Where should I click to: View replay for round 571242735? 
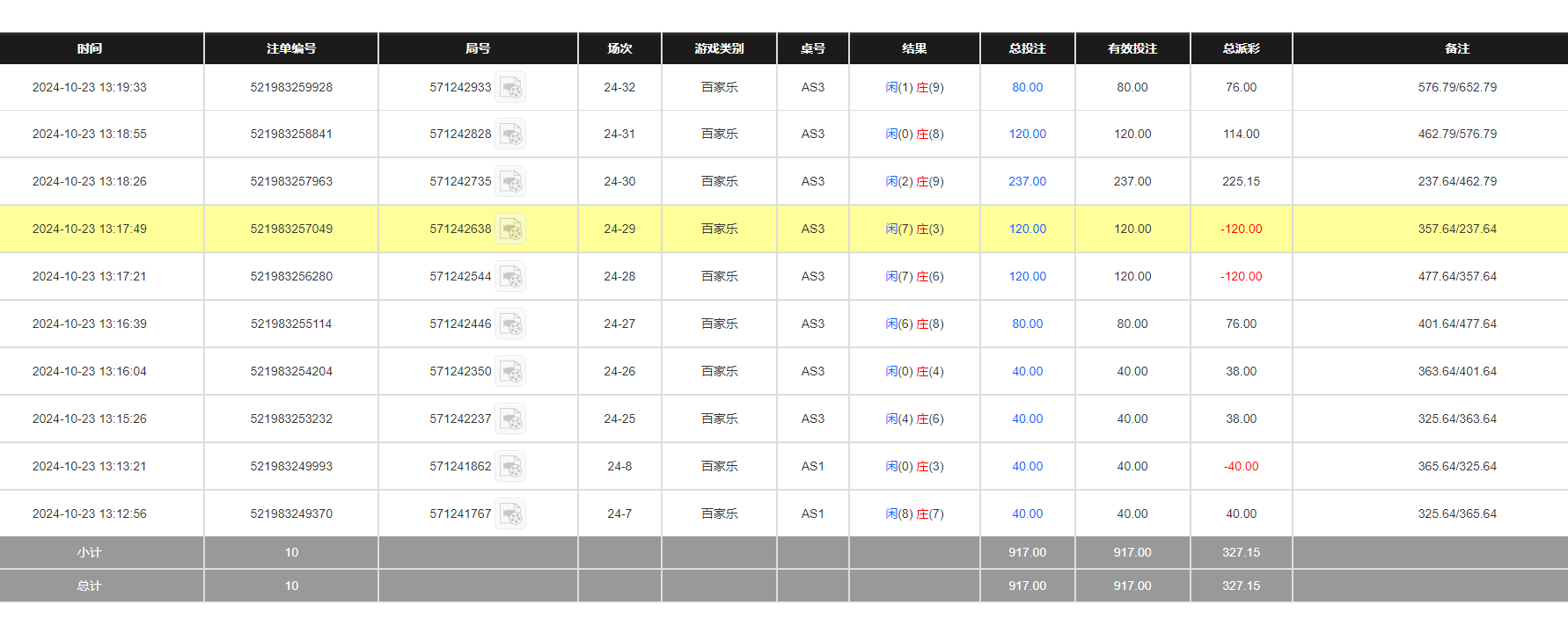510,182
